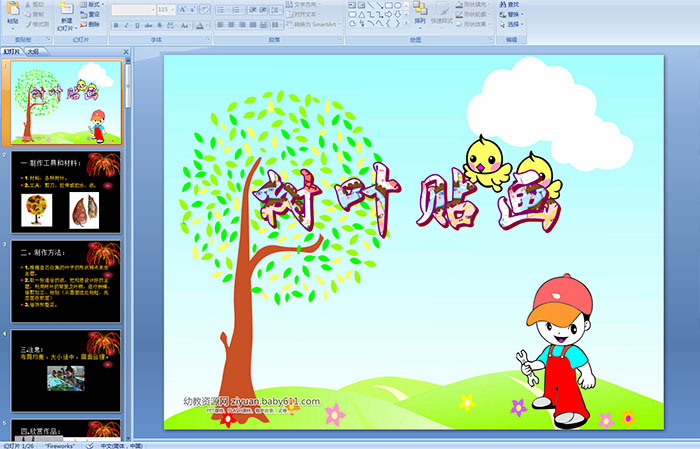
Task: Open the slide Layout (版式) dropdown
Action: point(92,4)
